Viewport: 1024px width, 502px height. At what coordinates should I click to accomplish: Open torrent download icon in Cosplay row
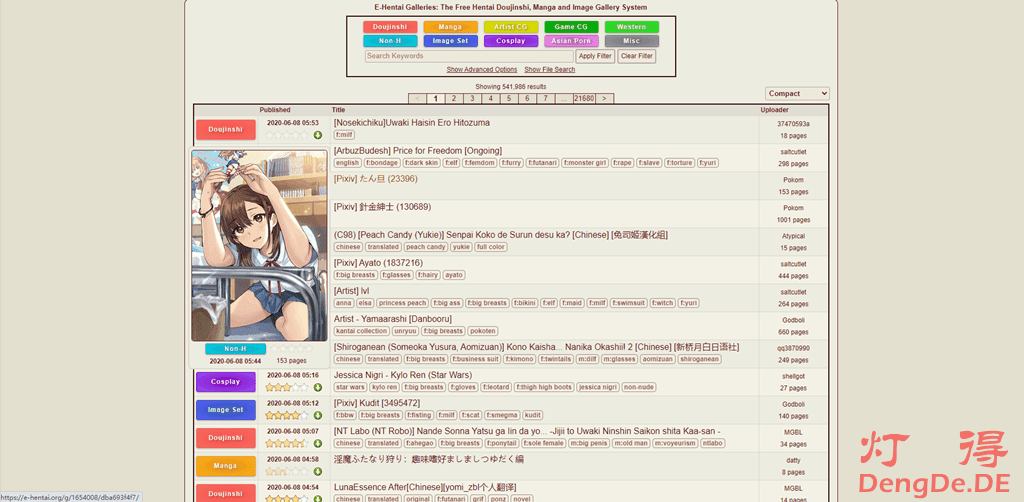click(x=318, y=388)
